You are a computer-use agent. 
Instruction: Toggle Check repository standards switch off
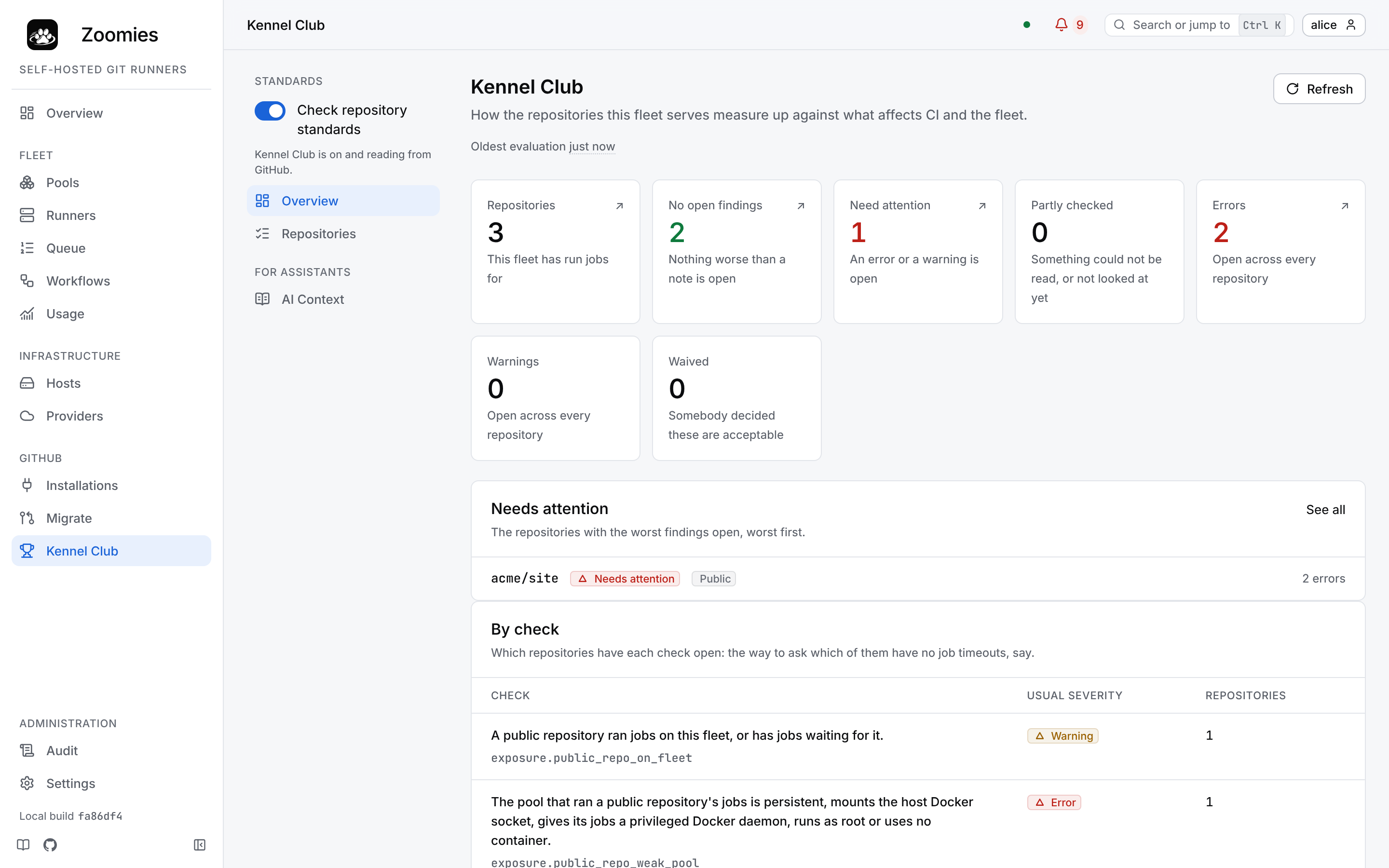click(x=270, y=111)
